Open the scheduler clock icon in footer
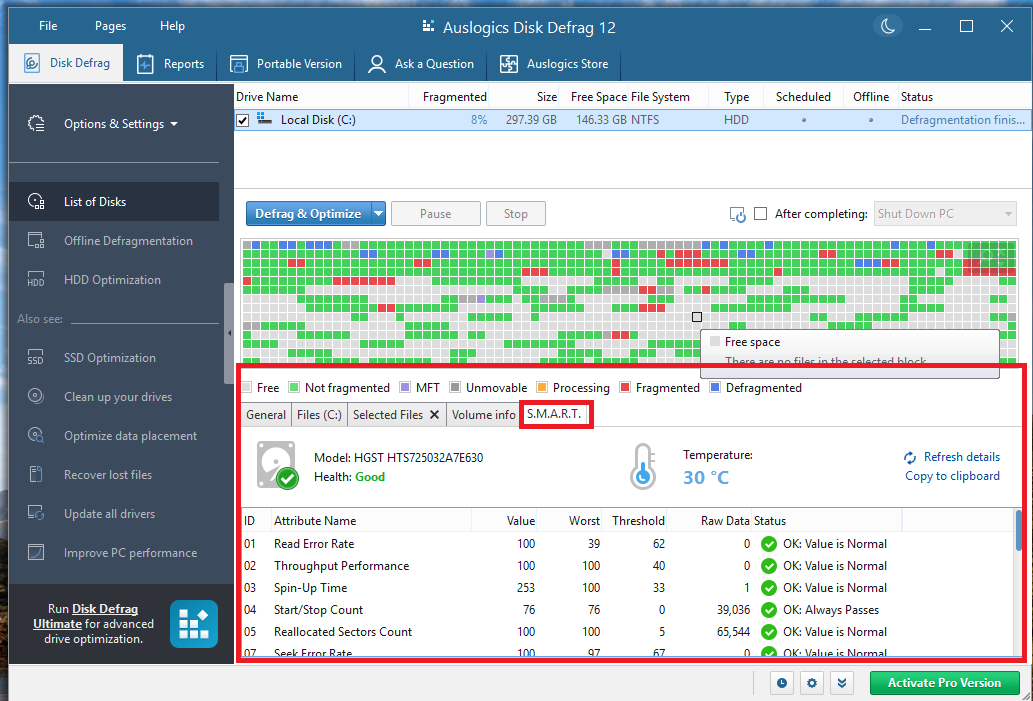Viewport: 1033px width, 701px height. click(781, 683)
